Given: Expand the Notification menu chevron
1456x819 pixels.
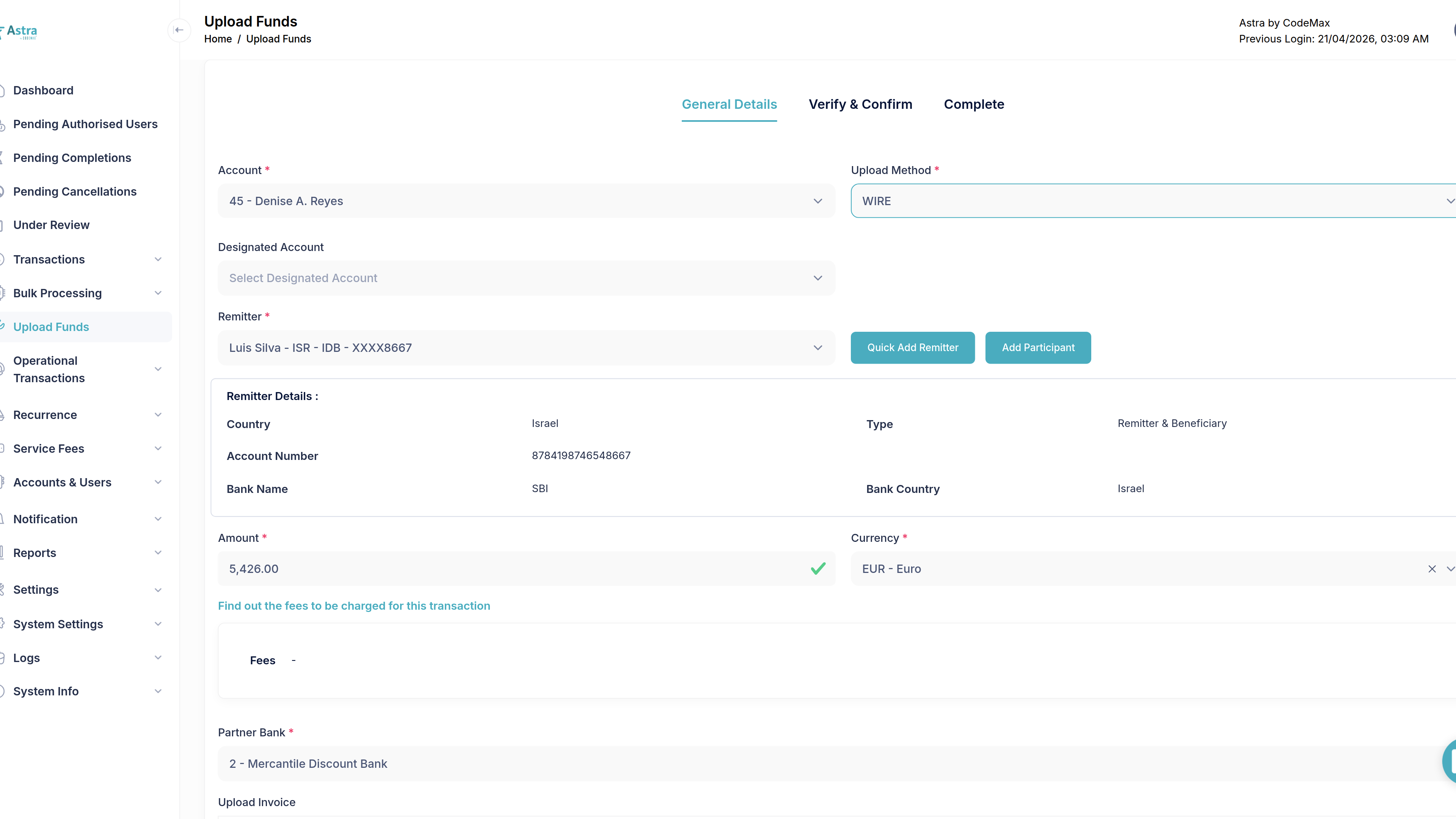Looking at the screenshot, I should pos(158,519).
